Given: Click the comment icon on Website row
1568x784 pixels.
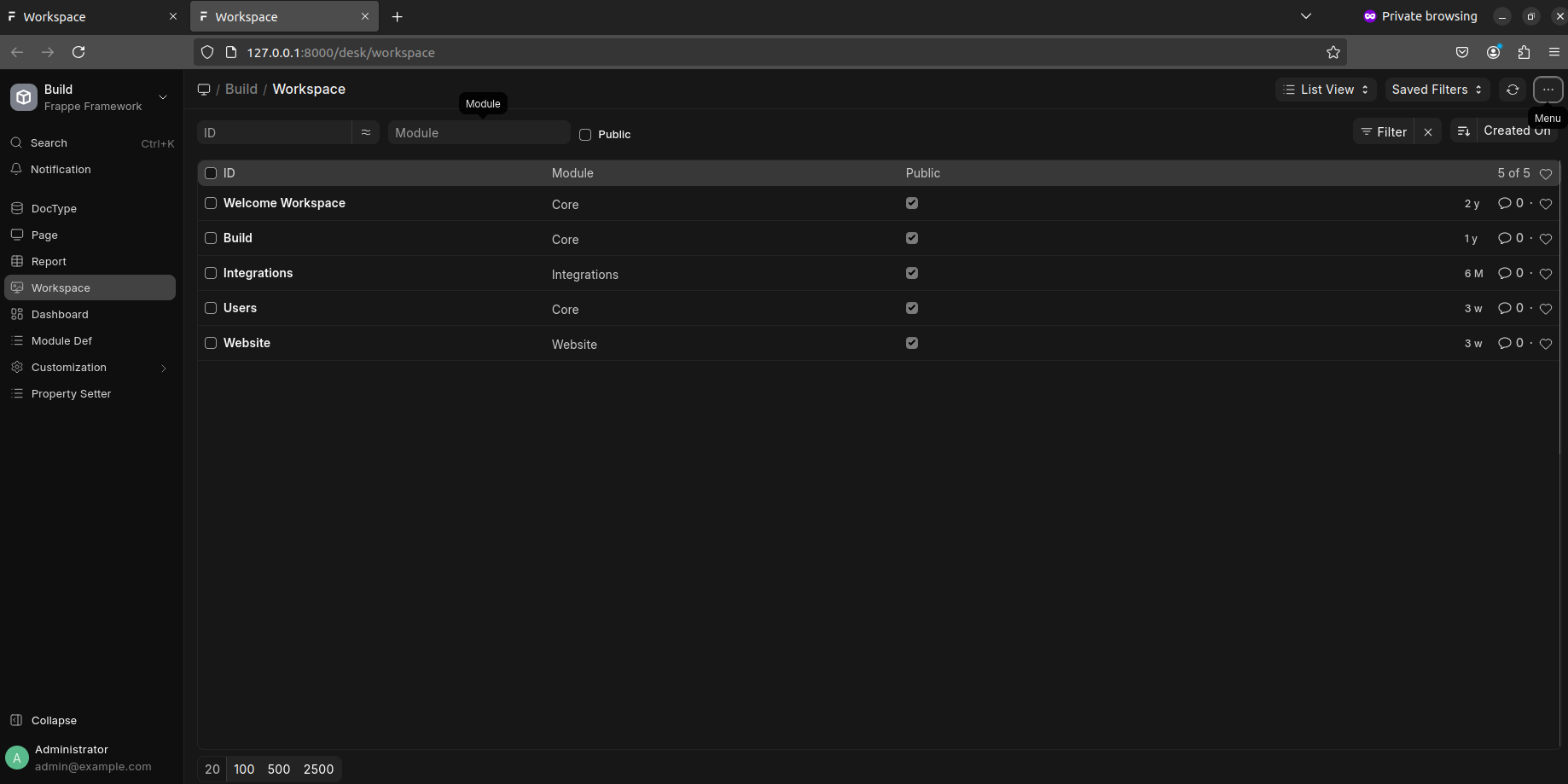Looking at the screenshot, I should click(1504, 344).
